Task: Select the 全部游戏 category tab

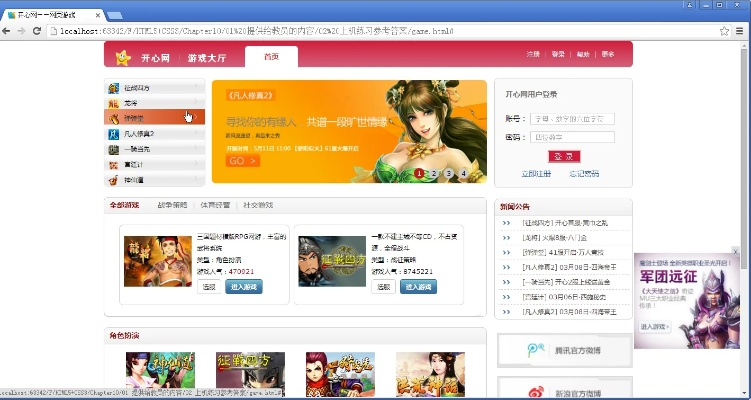Action: pyautogui.click(x=125, y=205)
